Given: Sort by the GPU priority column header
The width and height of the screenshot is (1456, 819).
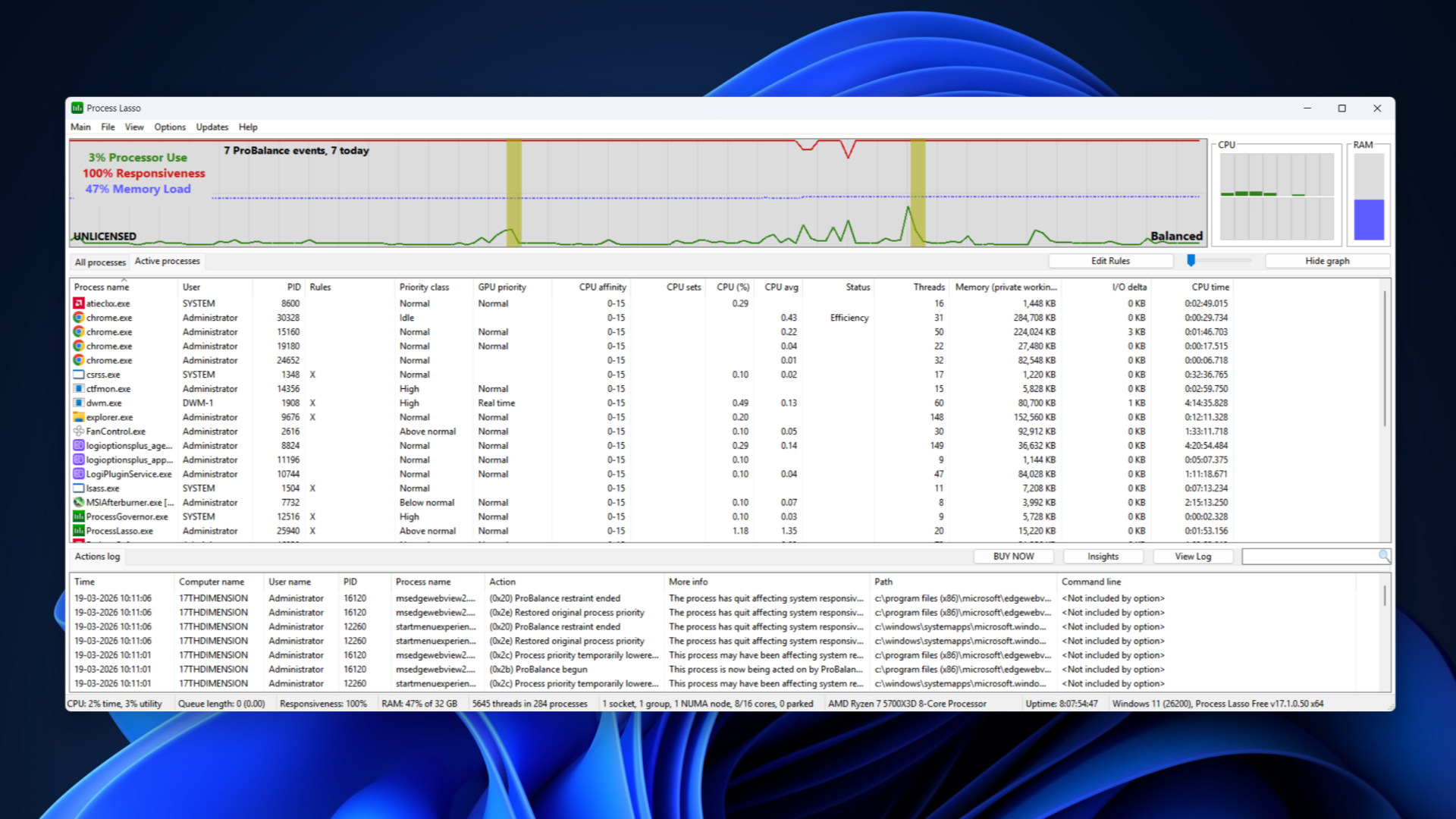Looking at the screenshot, I should 513,287.
